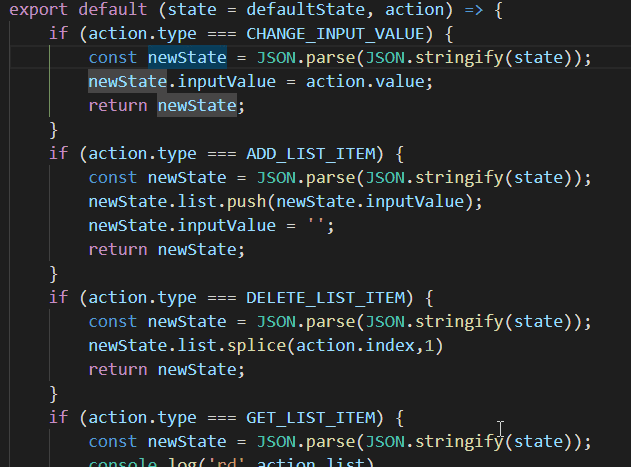The height and width of the screenshot is (467, 631).
Task: Click the arrow function symbol on line one
Action: (x=473, y=9)
